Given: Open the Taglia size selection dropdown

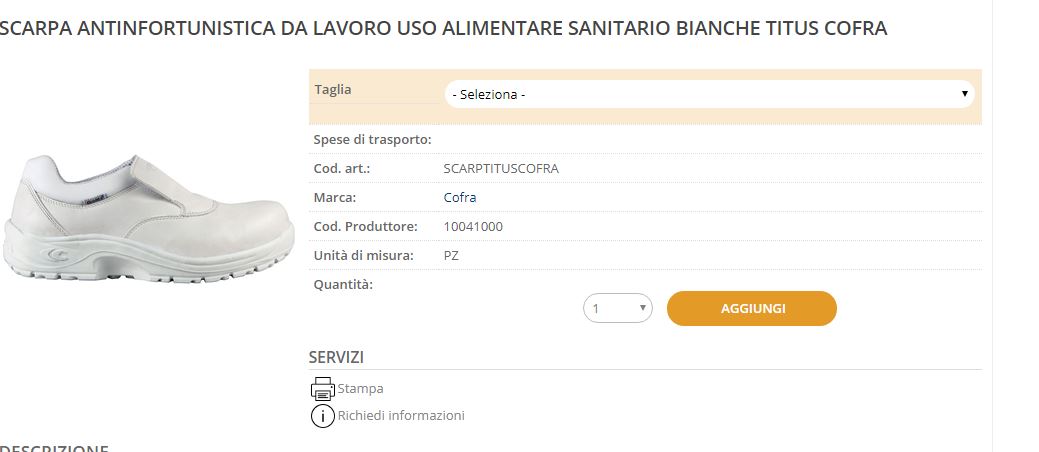Looking at the screenshot, I should (x=709, y=94).
